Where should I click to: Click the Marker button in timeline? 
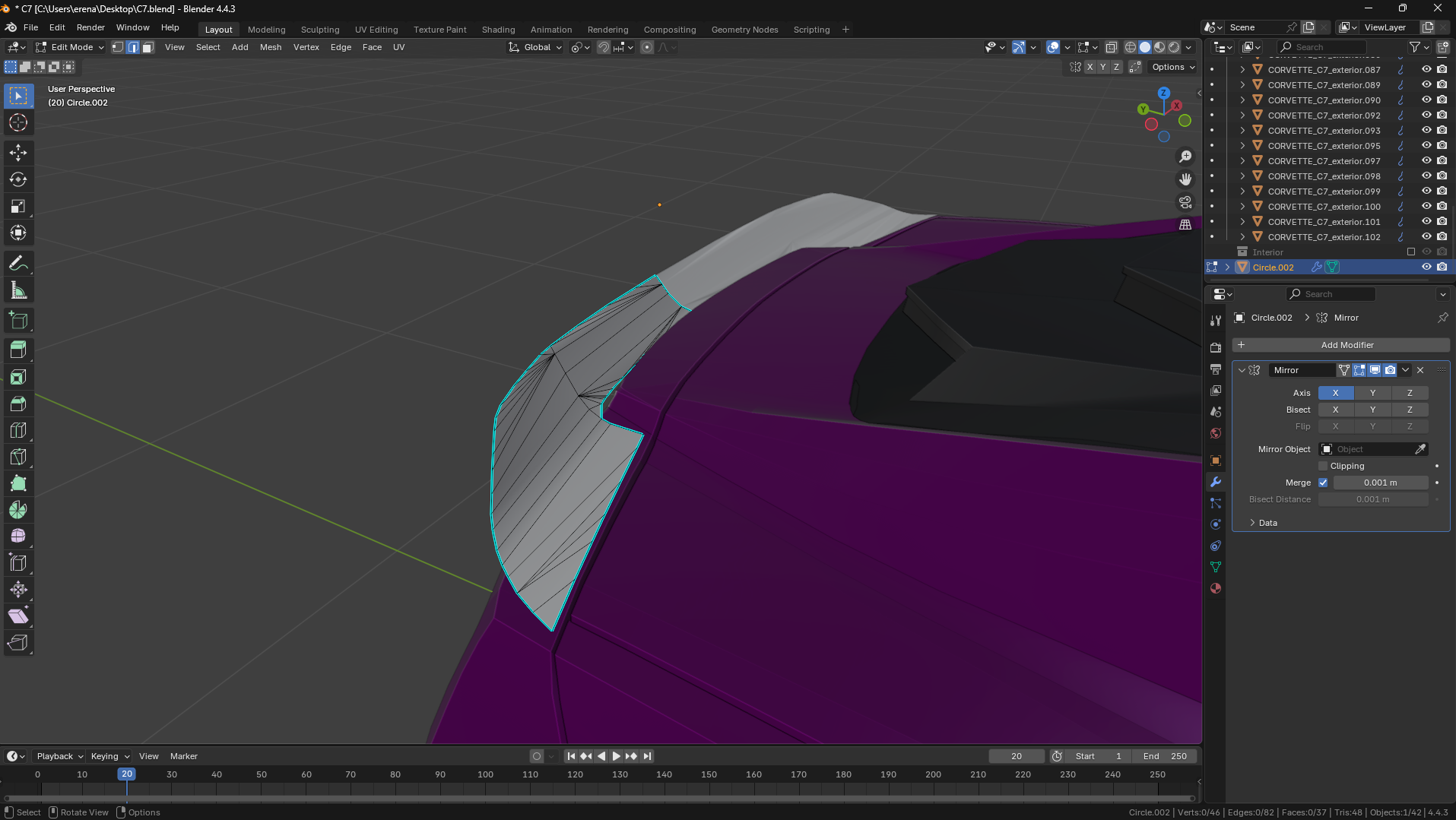click(x=184, y=756)
